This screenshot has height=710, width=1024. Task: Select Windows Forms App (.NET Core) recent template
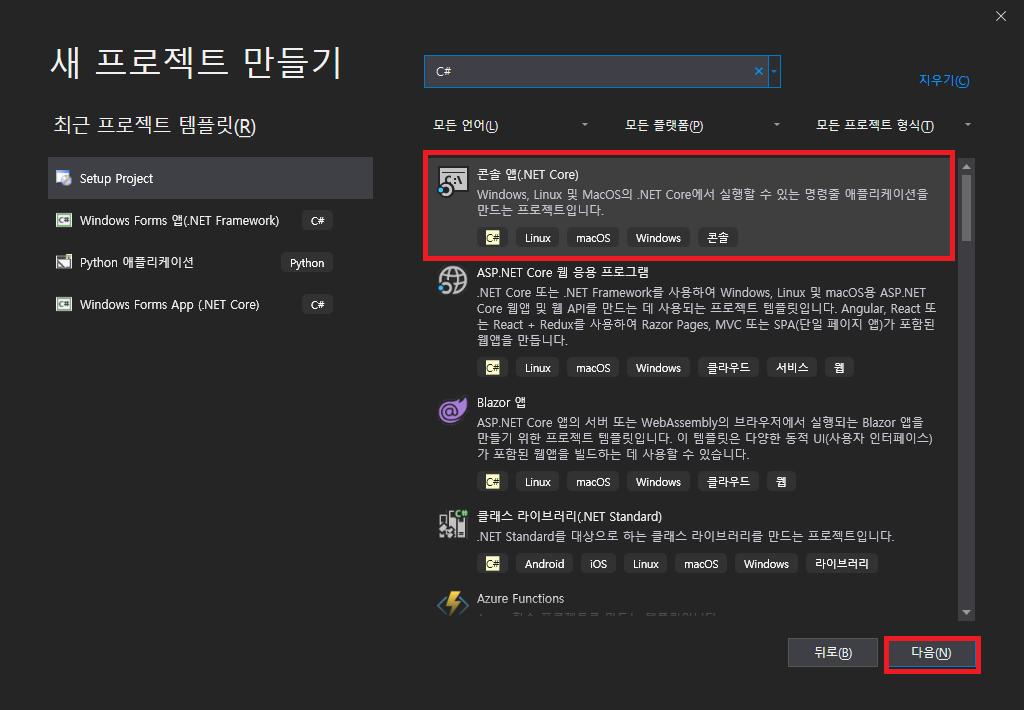(x=210, y=304)
